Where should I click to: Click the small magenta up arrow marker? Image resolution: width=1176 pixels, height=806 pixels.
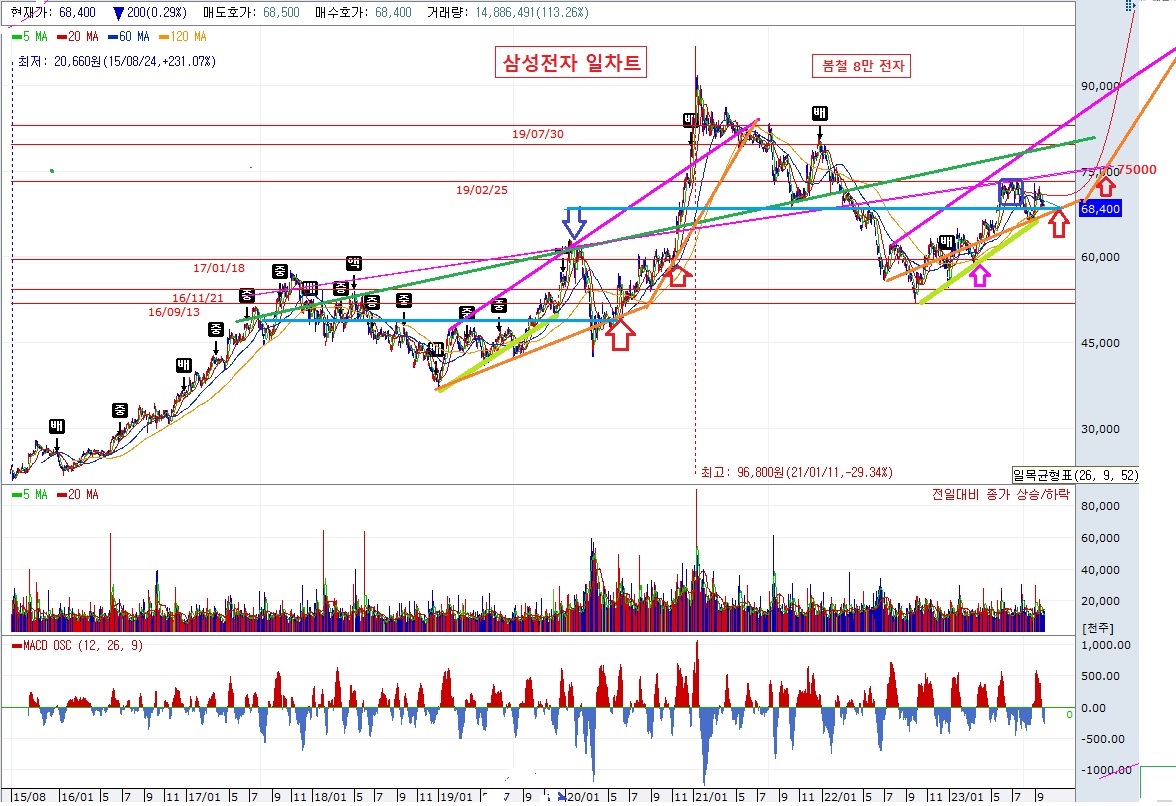(x=979, y=275)
